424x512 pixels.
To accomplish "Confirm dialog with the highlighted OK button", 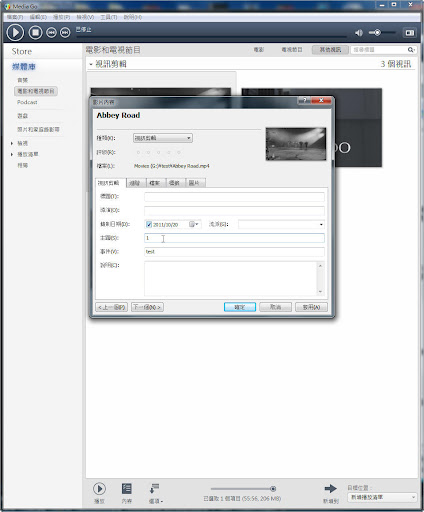I will click(x=240, y=307).
